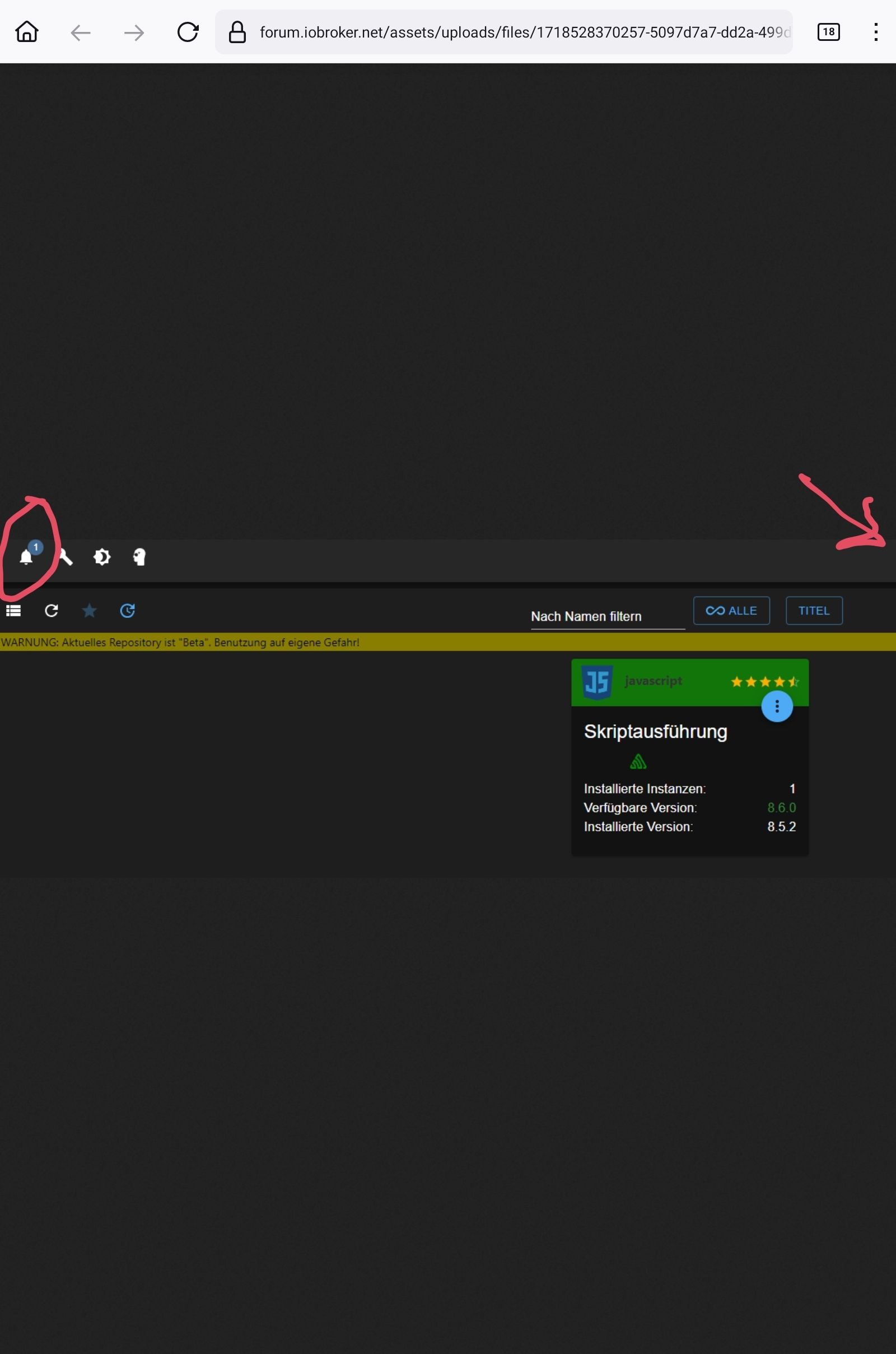The width and height of the screenshot is (896, 1354).
Task: Open the browser three-dot menu
Action: [x=875, y=32]
